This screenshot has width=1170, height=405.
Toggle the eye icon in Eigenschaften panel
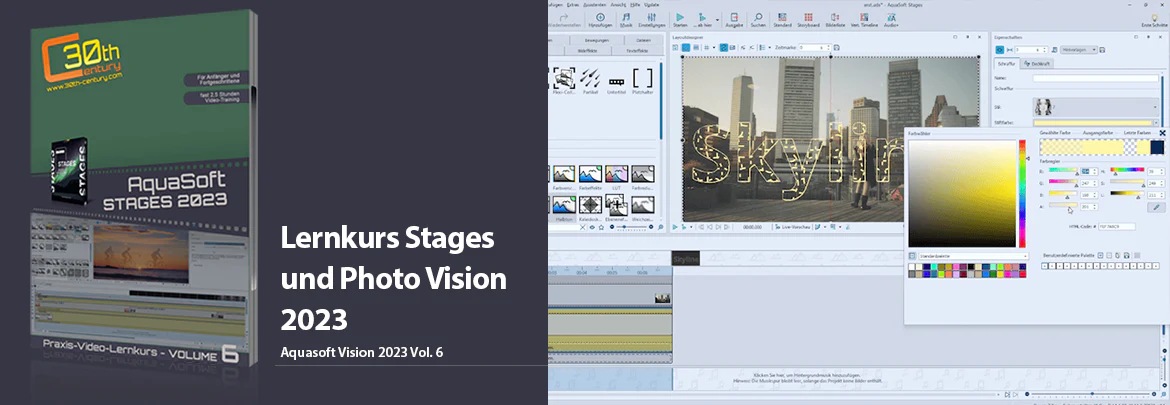pos(1000,49)
